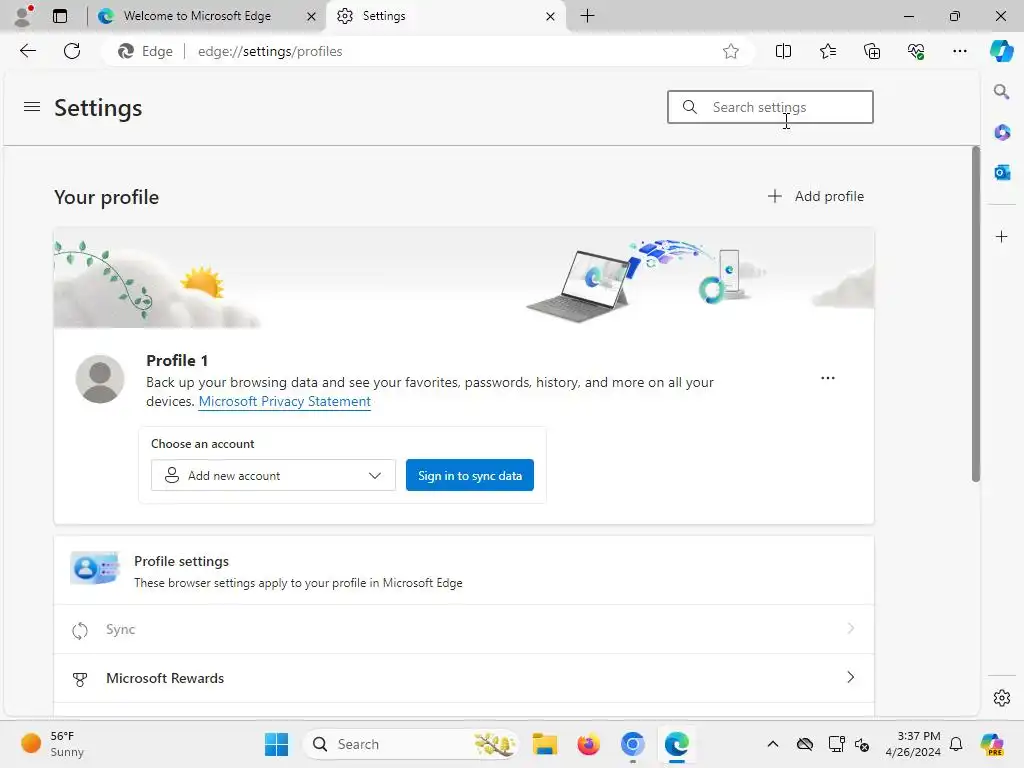Launch Chrome from taskbar
The height and width of the screenshot is (768, 1024).
[x=632, y=744]
